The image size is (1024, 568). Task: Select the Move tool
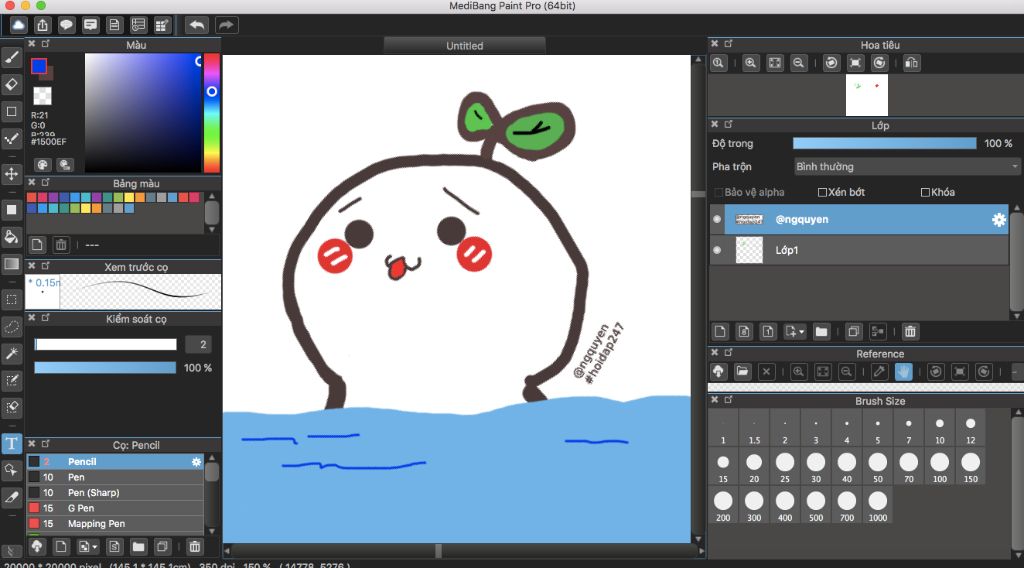pyautogui.click(x=11, y=173)
